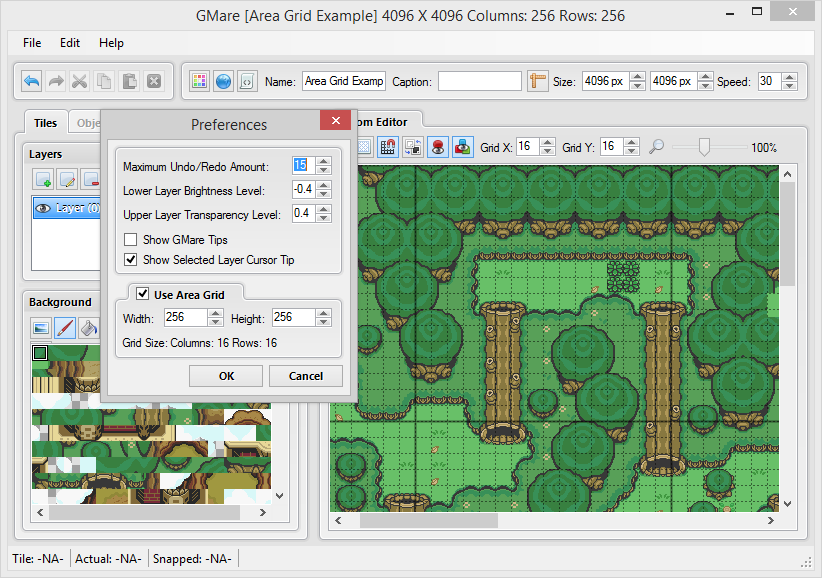Image resolution: width=822 pixels, height=578 pixels.
Task: Click the zoom slider handle
Action: (704, 147)
